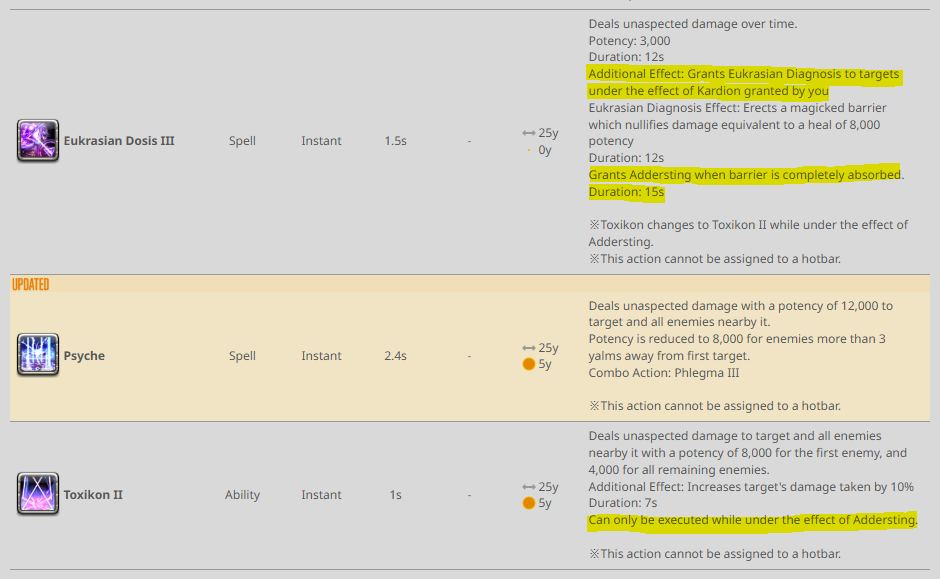Click Instant cast value for Eukrasian Dosis III

321,141
